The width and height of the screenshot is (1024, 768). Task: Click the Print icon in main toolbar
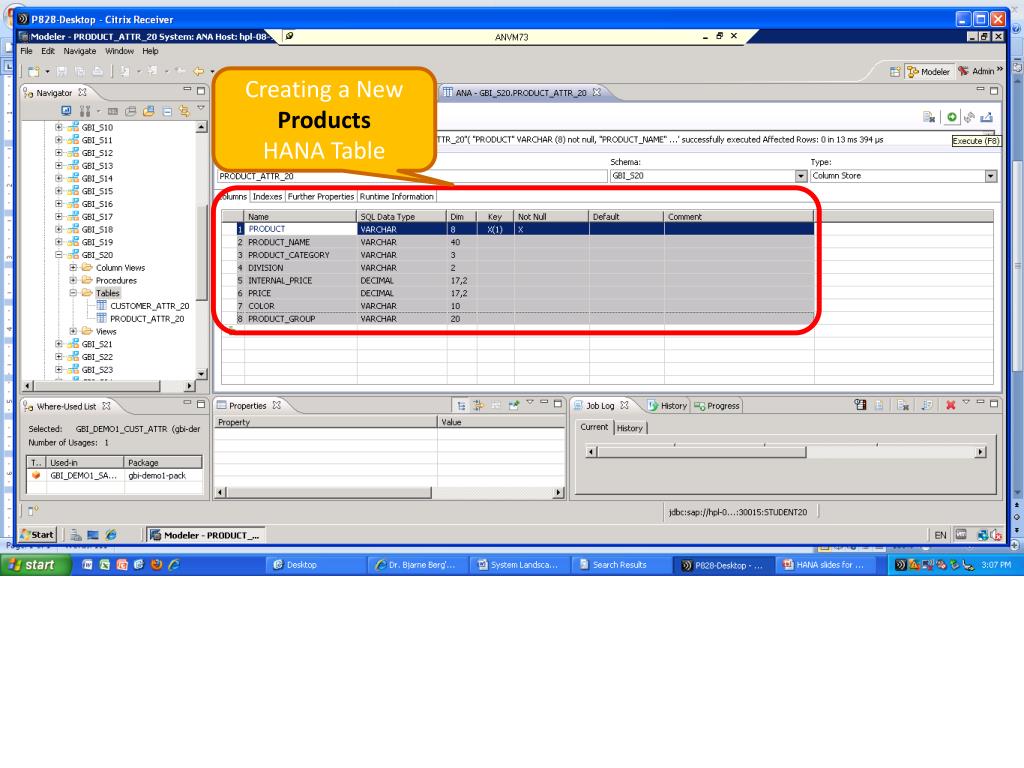point(97,71)
